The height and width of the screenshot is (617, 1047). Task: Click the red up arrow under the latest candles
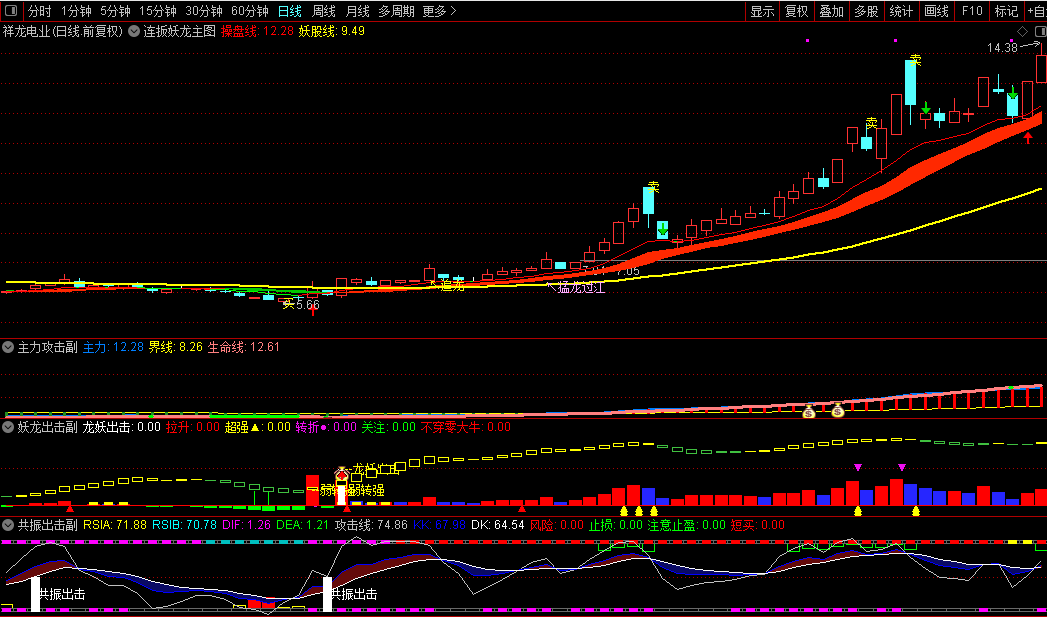coord(1028,138)
